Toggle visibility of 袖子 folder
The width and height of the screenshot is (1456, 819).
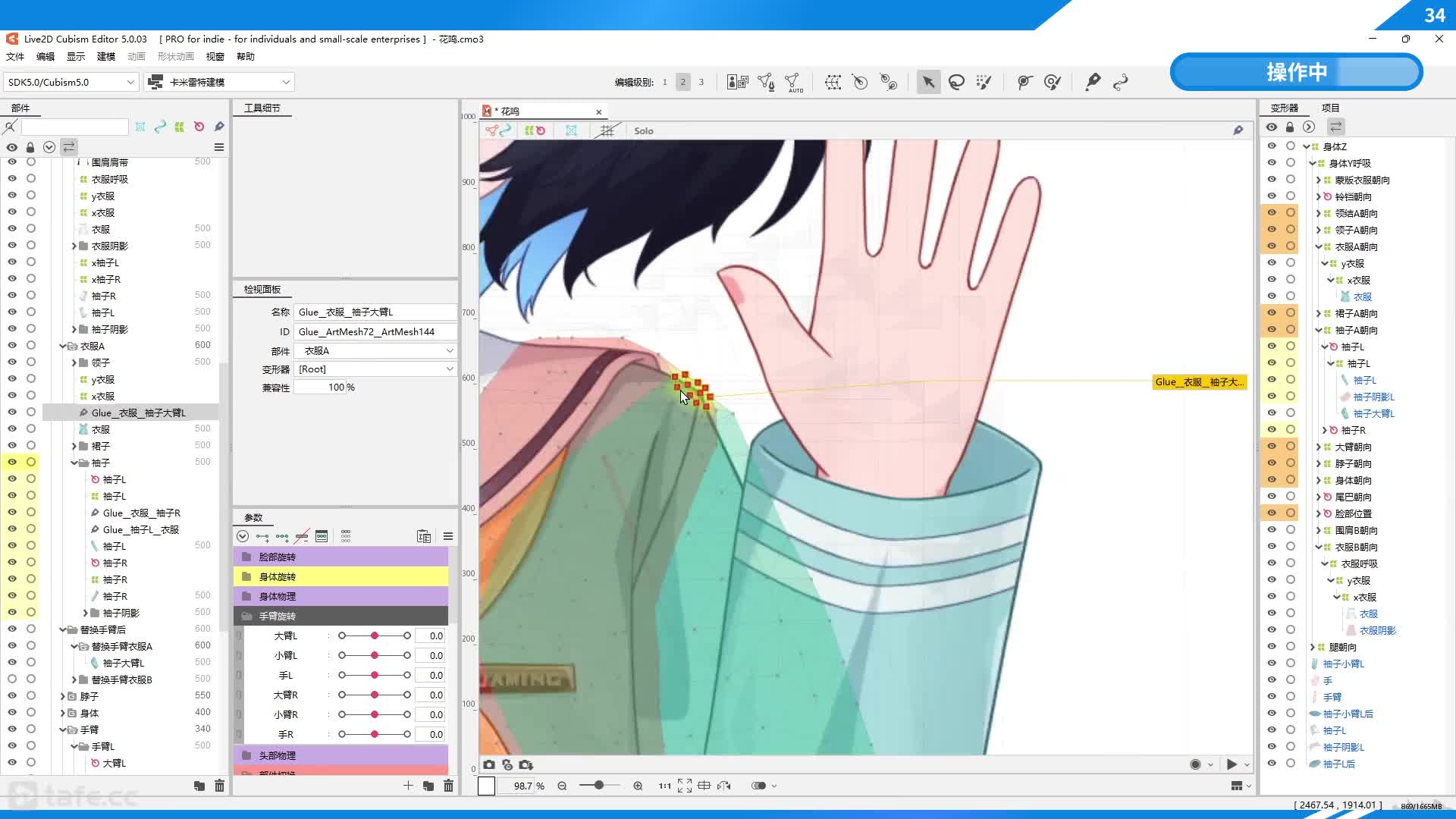[12, 463]
